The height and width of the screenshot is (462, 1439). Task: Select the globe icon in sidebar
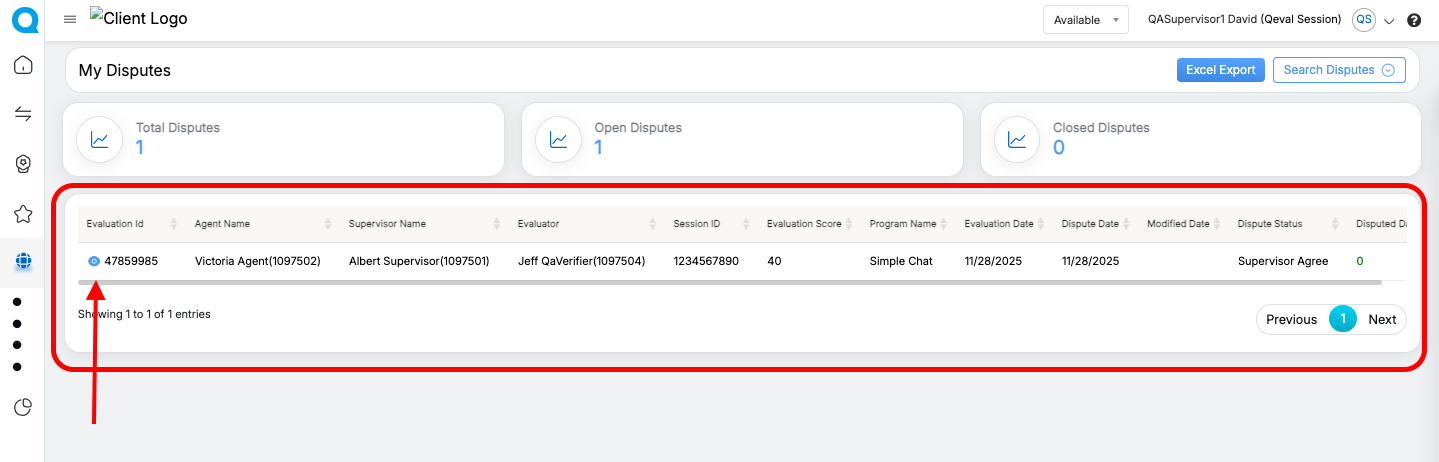click(23, 262)
